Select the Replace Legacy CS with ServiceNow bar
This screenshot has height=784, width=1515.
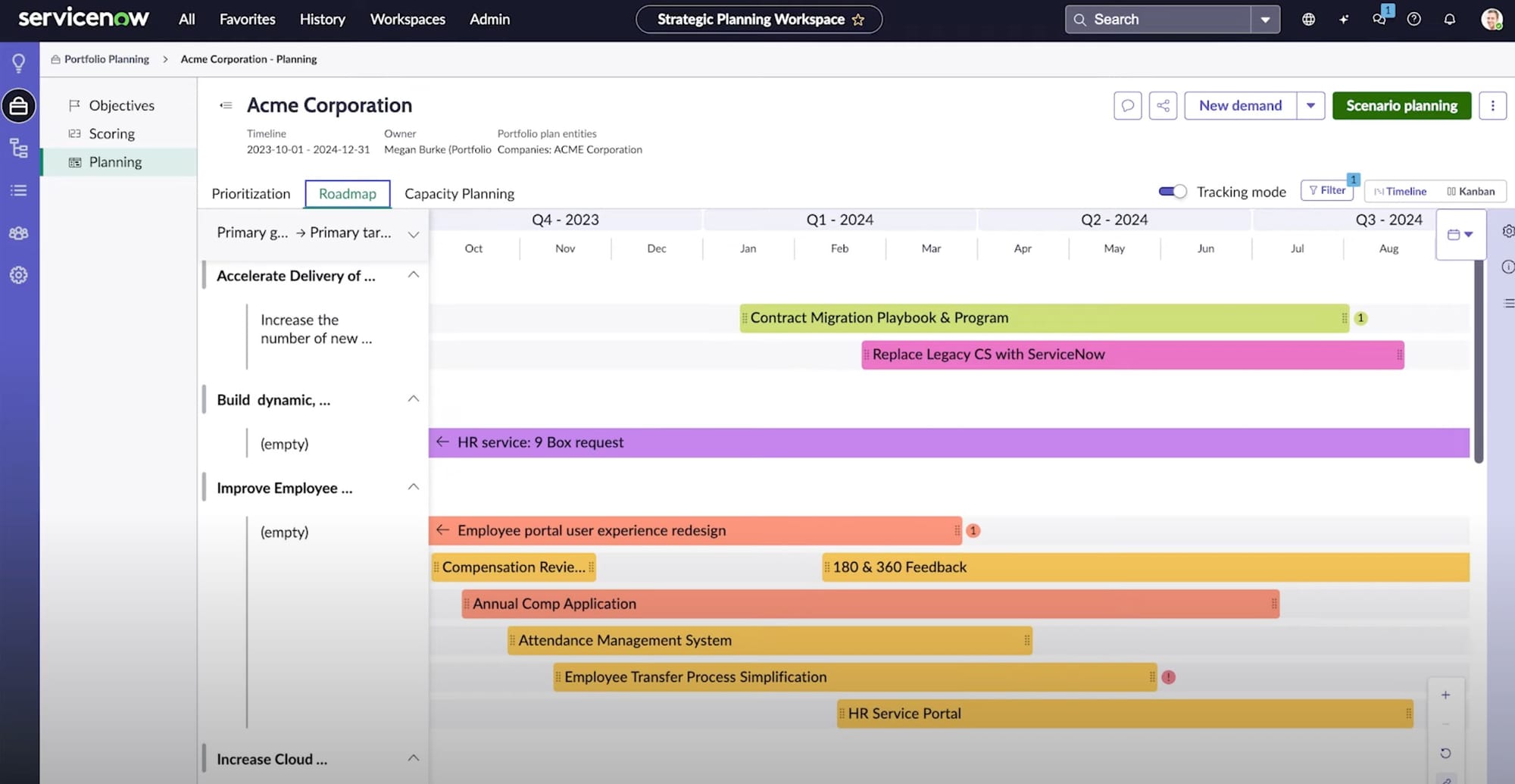click(1132, 355)
